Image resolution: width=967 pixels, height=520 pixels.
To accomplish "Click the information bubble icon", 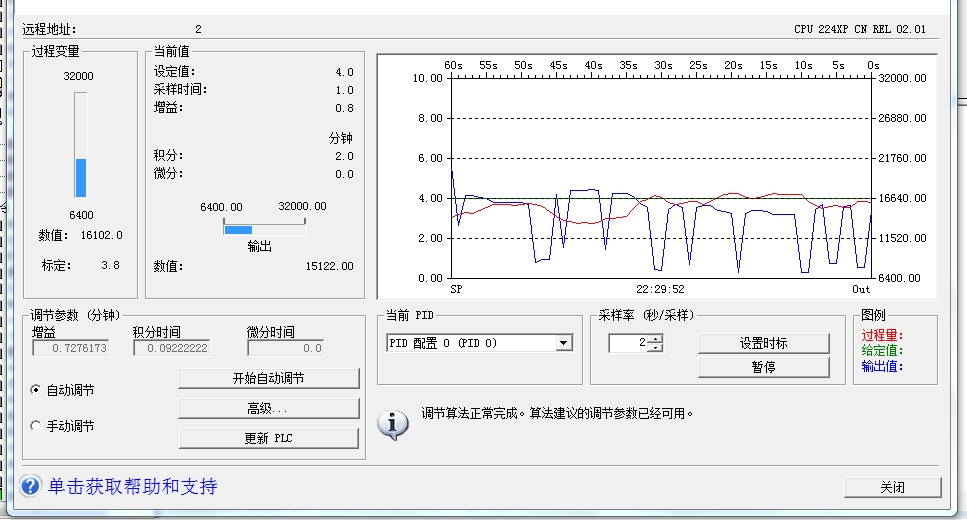I will (x=393, y=424).
